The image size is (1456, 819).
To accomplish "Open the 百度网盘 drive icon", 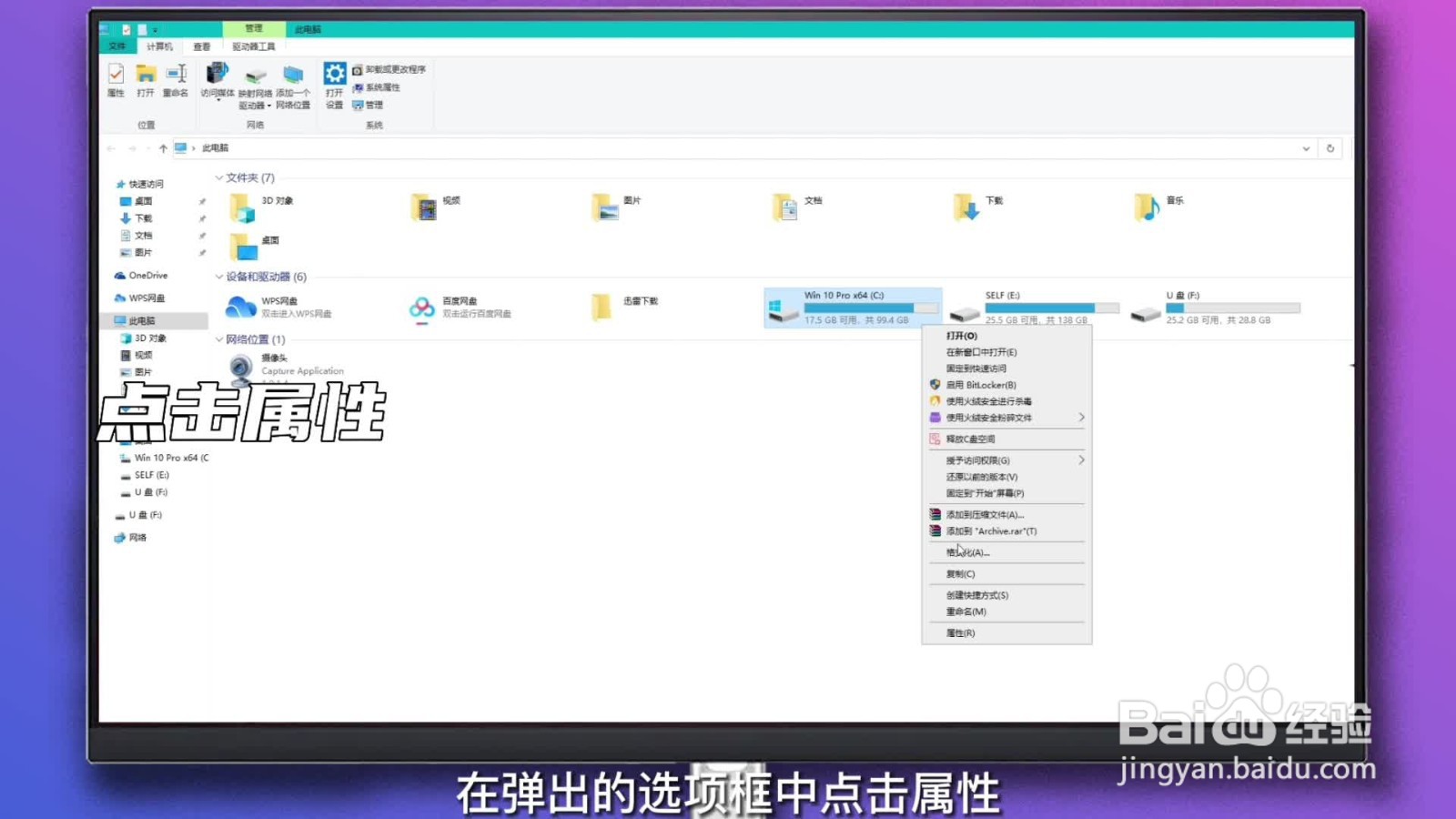I will coord(420,308).
